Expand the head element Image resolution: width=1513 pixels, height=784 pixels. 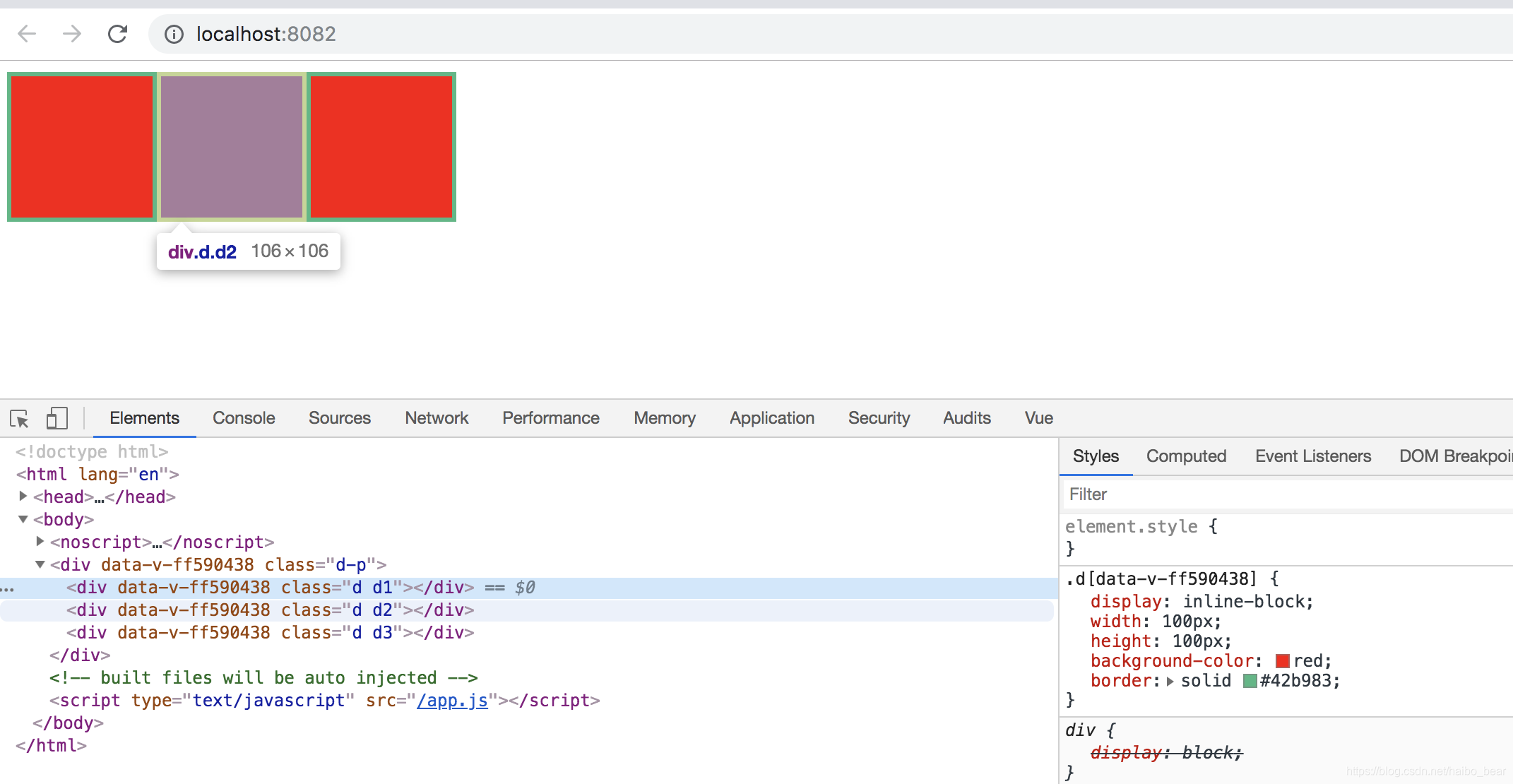[23, 497]
